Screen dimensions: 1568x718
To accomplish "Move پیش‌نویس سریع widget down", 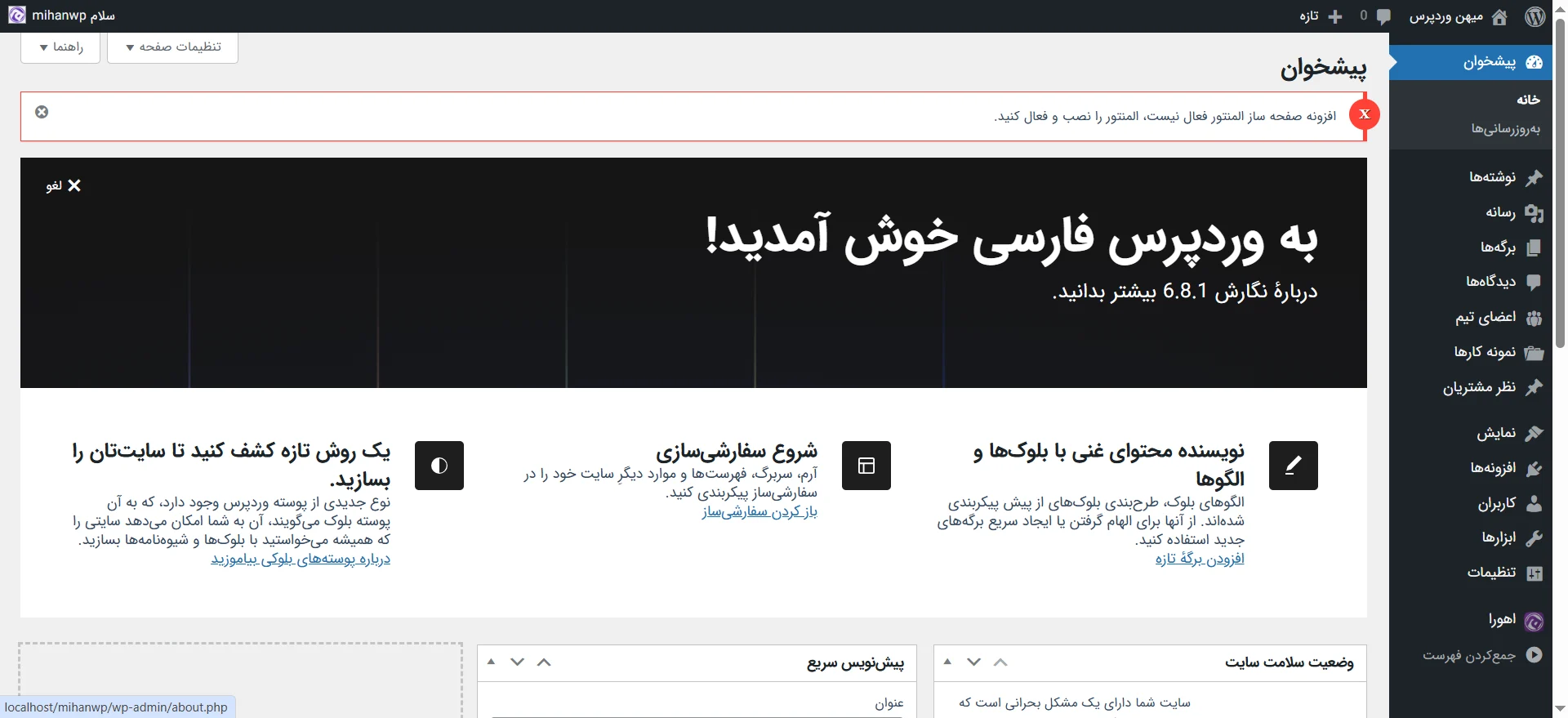I will (x=517, y=662).
